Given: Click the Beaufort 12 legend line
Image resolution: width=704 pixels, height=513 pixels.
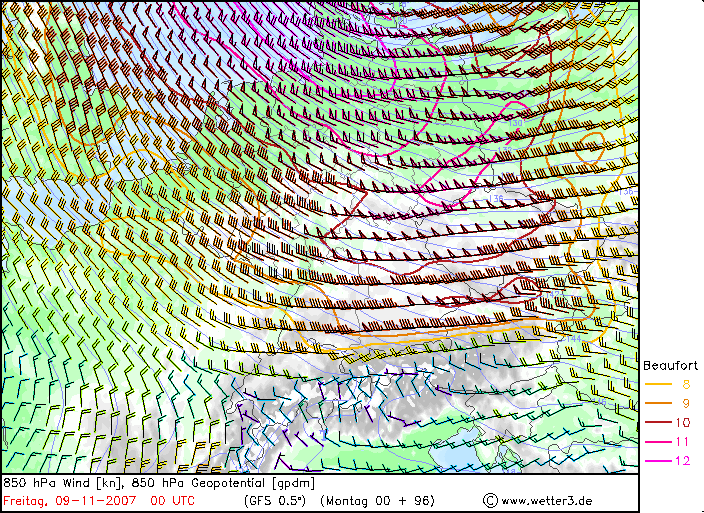Looking at the screenshot, I should tap(657, 460).
